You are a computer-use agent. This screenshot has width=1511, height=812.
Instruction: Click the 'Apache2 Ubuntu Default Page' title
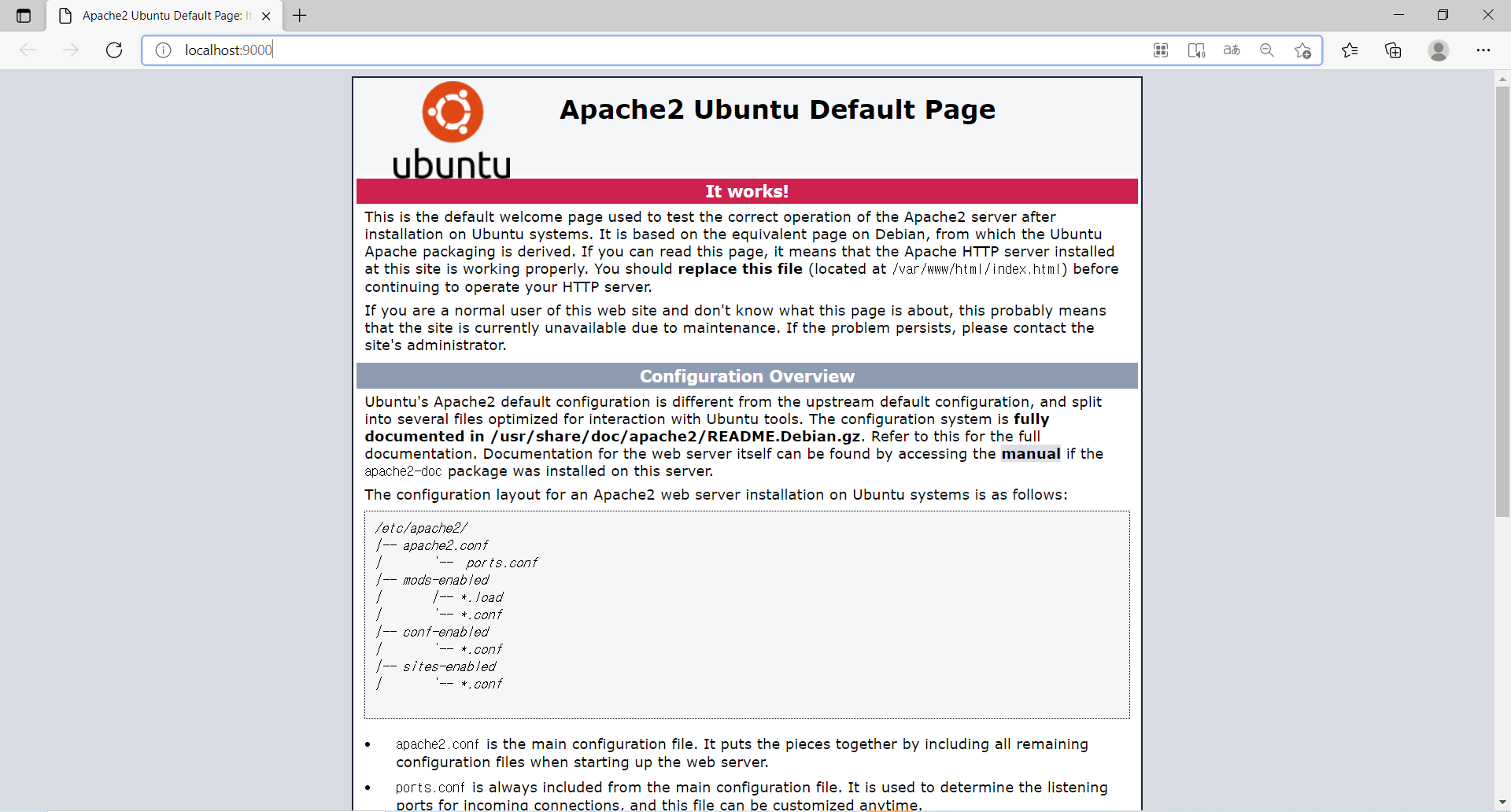[x=778, y=109]
